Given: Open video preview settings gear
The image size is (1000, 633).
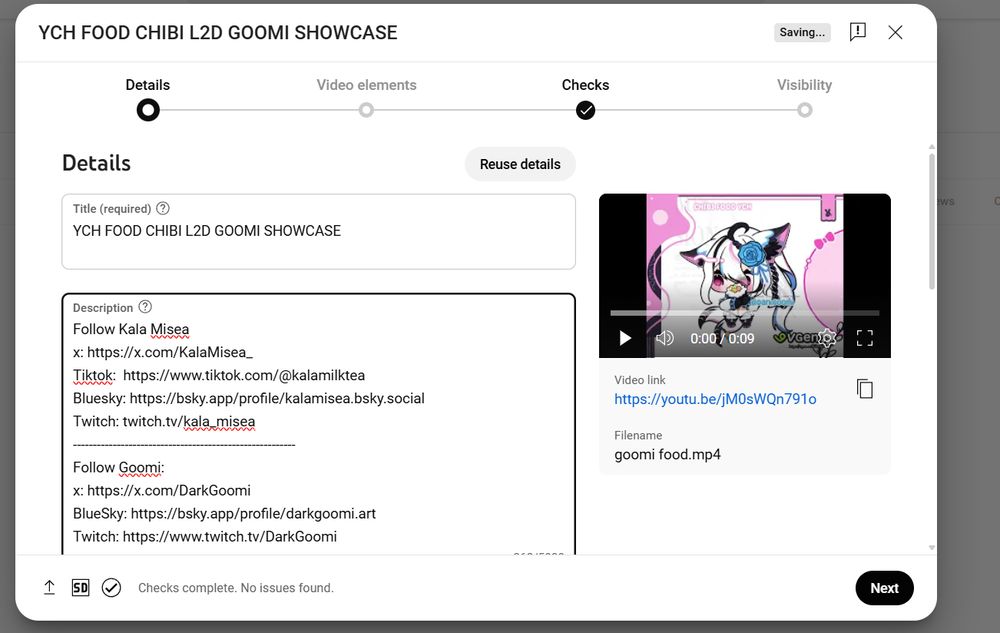Looking at the screenshot, I should click(x=827, y=338).
